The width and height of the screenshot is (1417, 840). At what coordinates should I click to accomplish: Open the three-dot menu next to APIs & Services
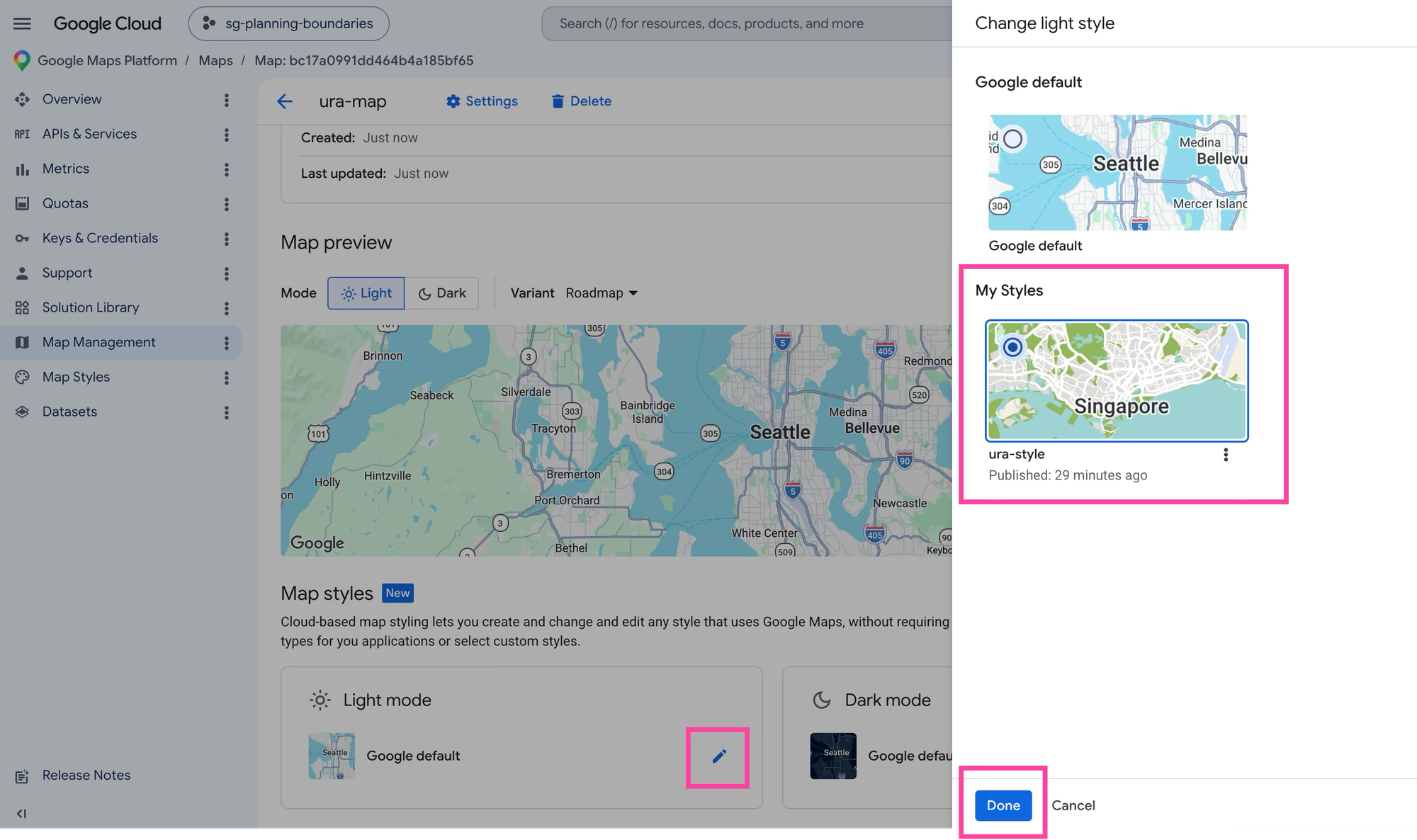[227, 135]
